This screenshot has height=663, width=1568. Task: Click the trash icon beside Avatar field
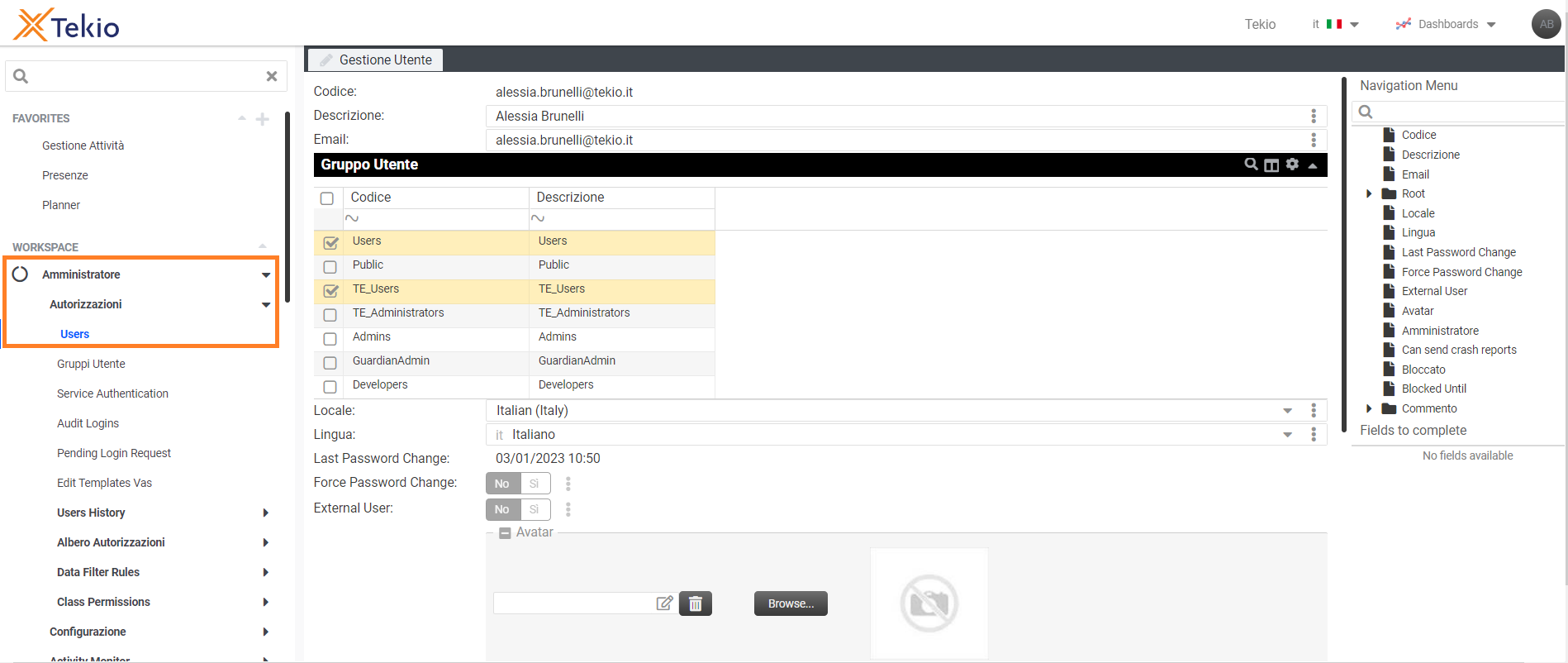tap(695, 603)
